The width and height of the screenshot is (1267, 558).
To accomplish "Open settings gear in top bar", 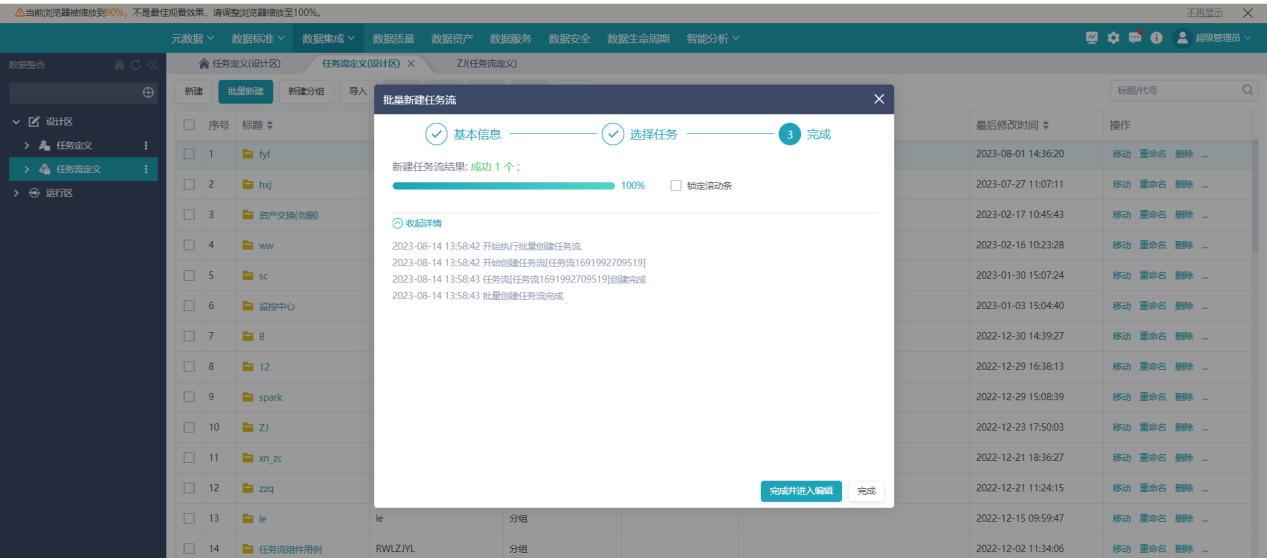I will point(1114,38).
